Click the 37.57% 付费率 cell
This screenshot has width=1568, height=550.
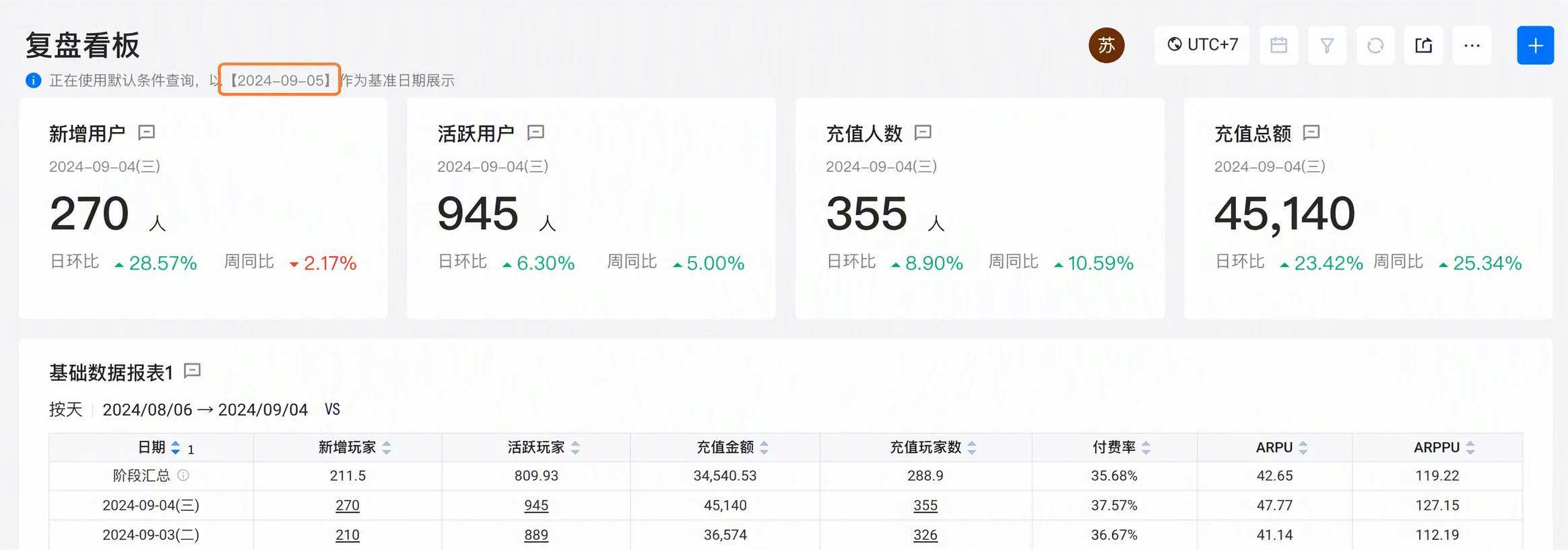tap(1115, 506)
